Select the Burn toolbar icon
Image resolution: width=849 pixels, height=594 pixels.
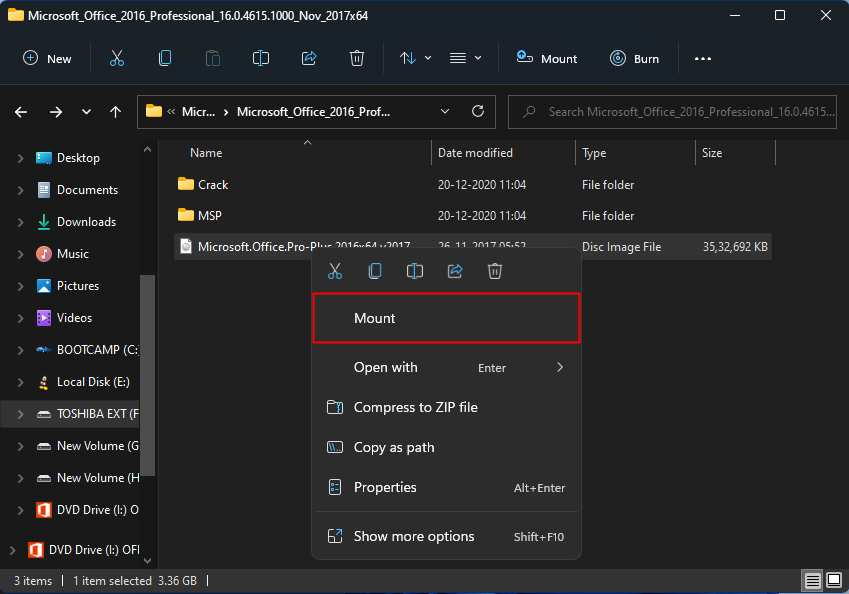(x=634, y=59)
